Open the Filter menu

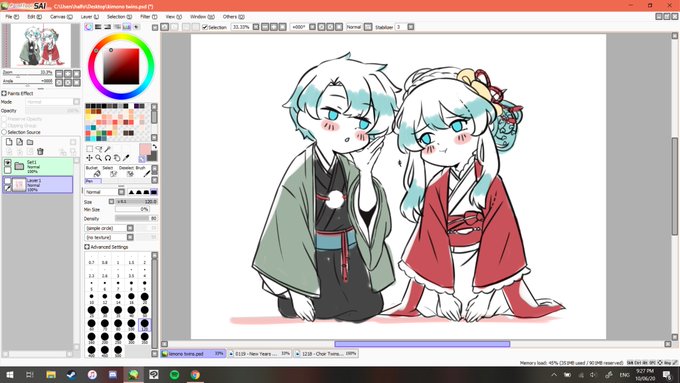pos(149,16)
